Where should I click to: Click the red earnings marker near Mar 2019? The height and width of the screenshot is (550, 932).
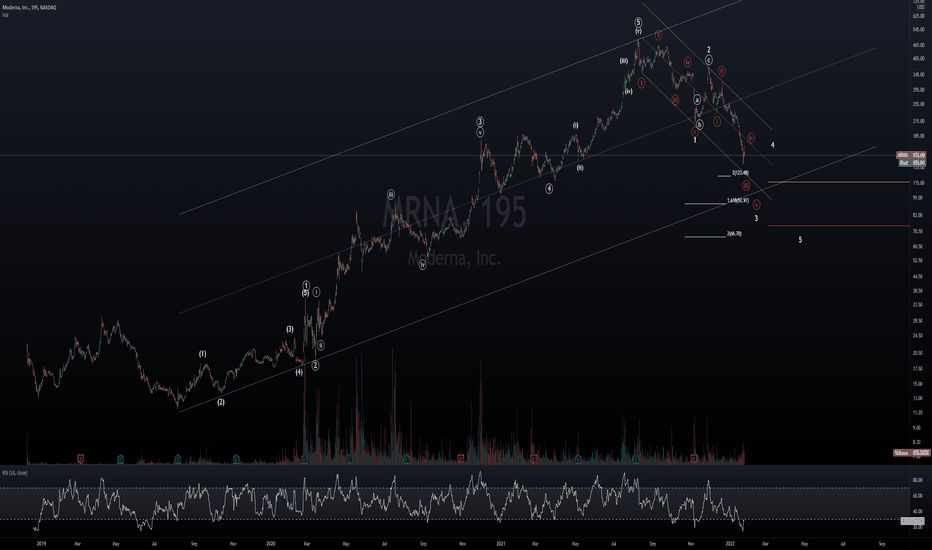81,458
